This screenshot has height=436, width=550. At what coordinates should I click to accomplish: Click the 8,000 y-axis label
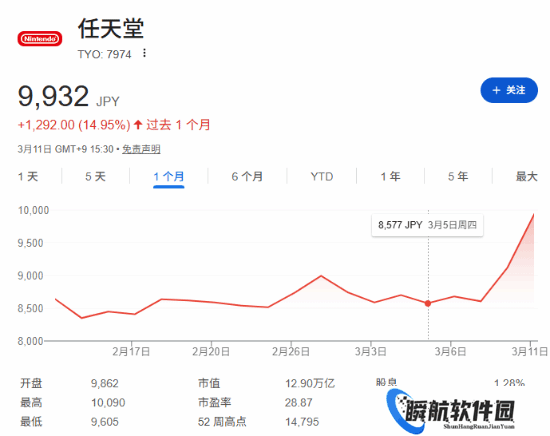click(x=31, y=341)
